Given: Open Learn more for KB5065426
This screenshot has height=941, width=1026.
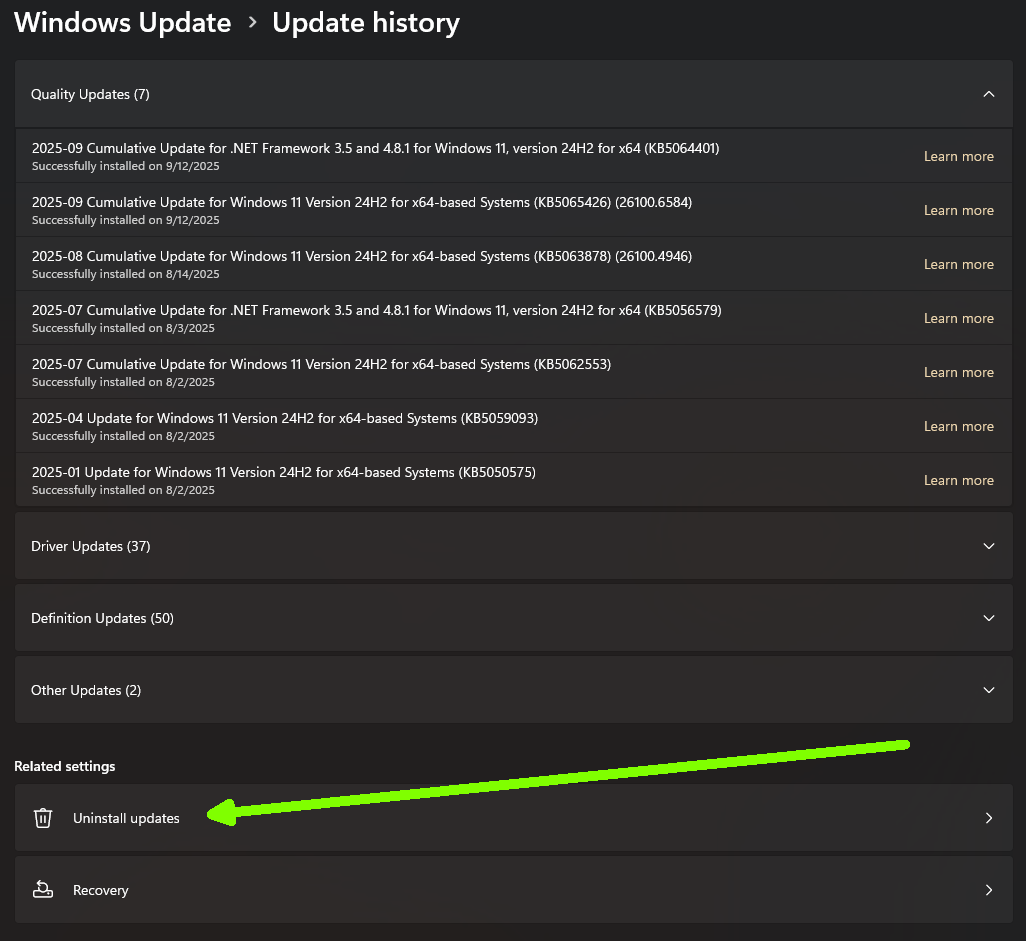Looking at the screenshot, I should (959, 210).
